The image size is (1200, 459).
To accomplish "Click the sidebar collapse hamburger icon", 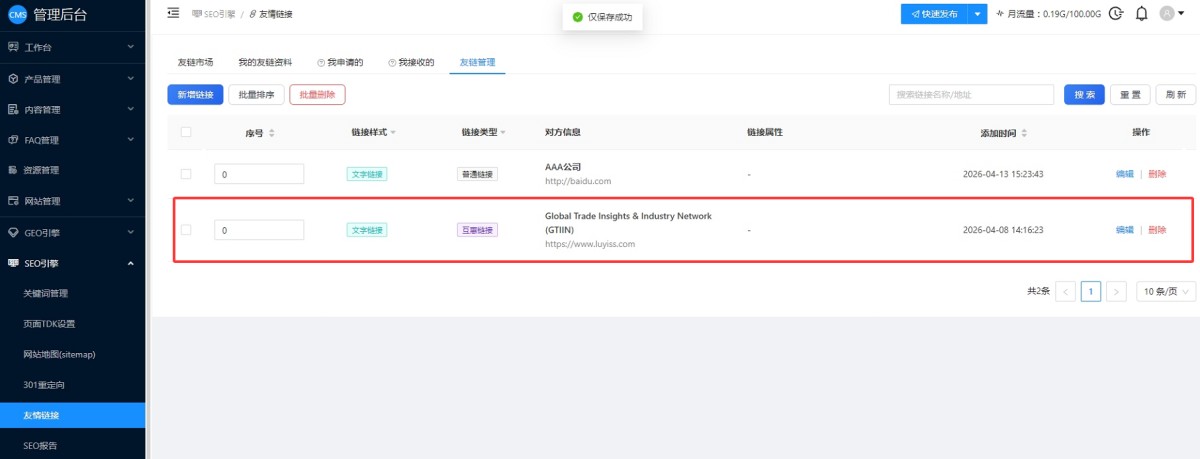I will [173, 13].
